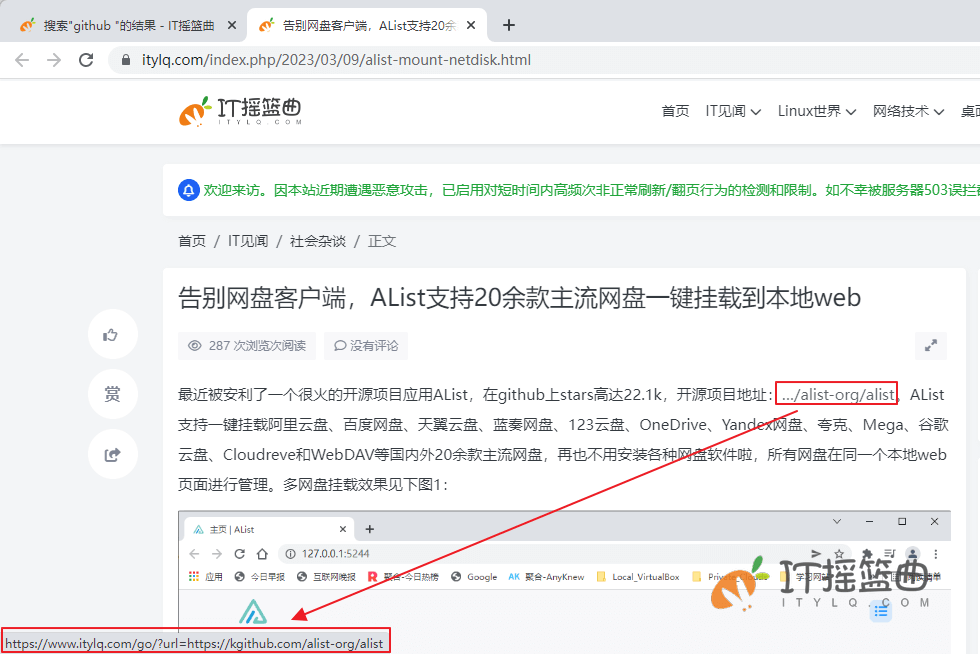Viewport: 980px width, 654px height.
Task: Open the .../alist-org/alist project link
Action: point(836,394)
